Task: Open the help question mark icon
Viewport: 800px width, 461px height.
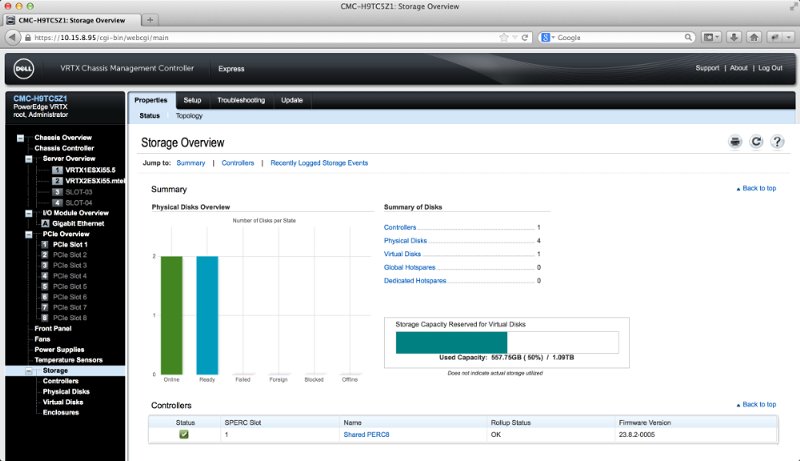Action: click(x=777, y=142)
